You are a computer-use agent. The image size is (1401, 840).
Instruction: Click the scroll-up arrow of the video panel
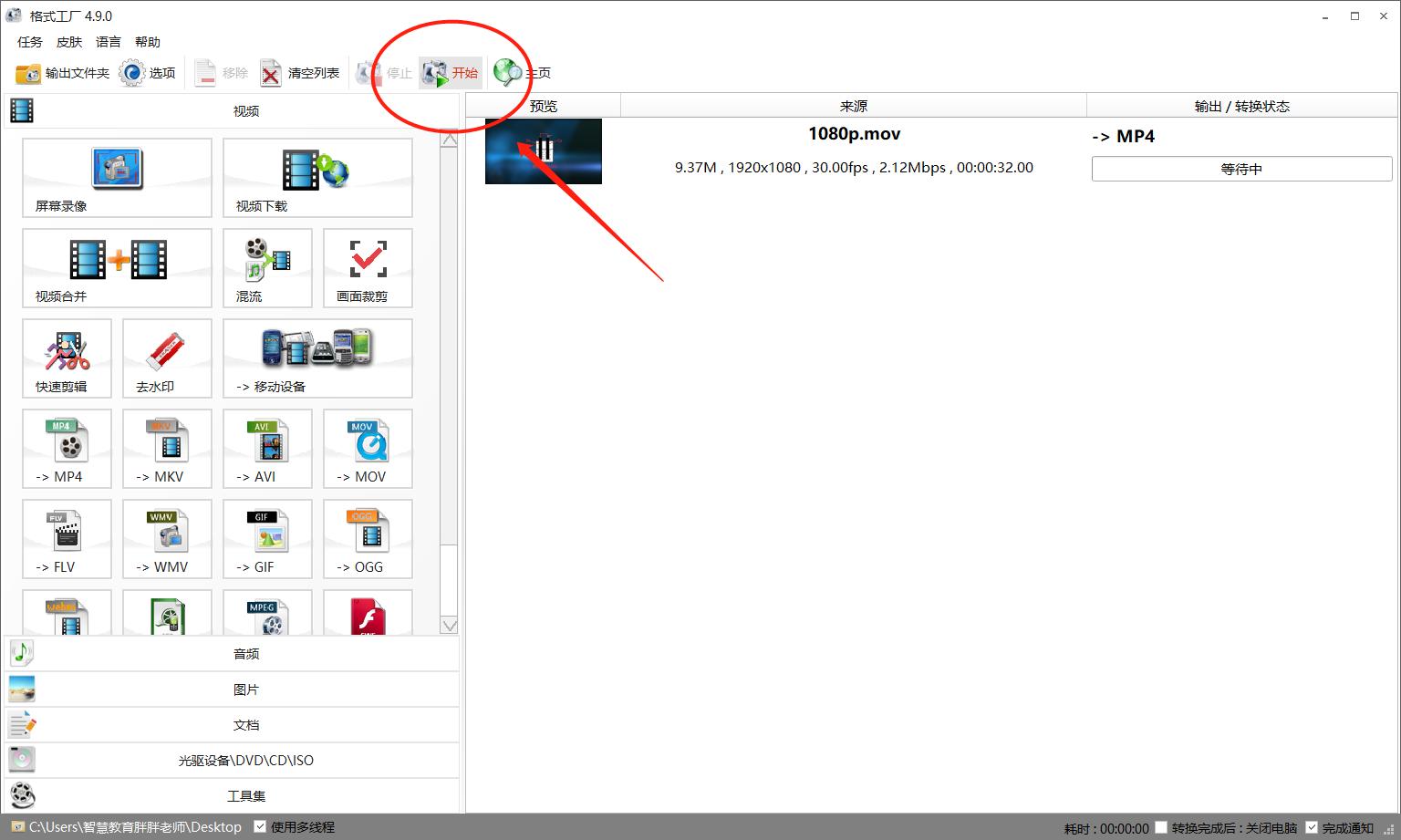point(449,140)
